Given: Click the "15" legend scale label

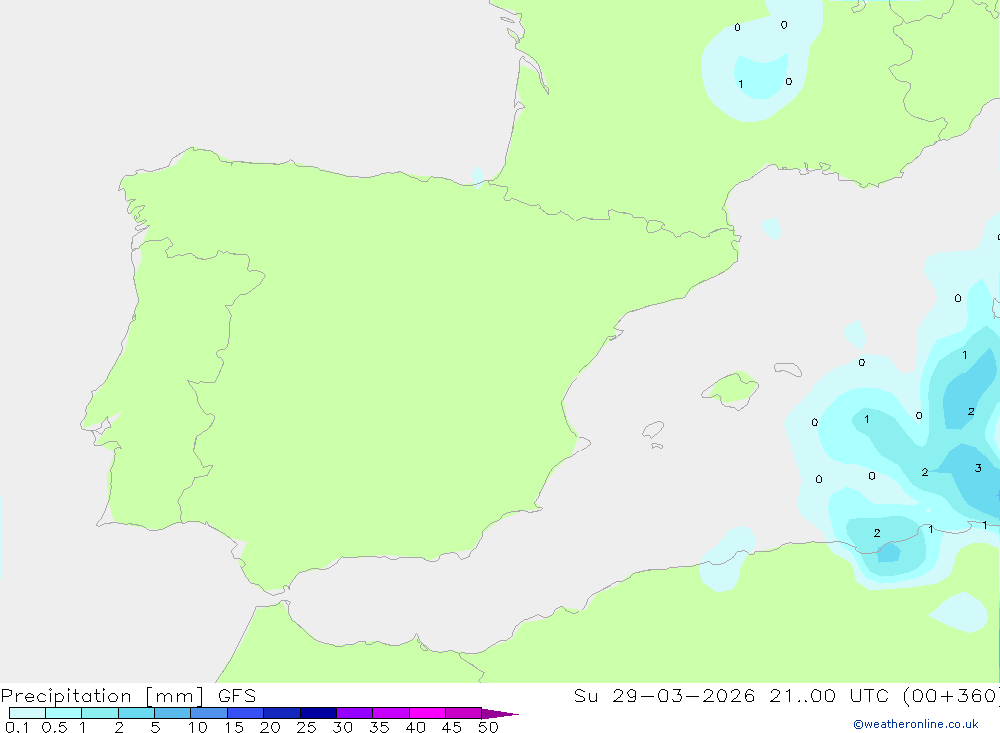Looking at the screenshot, I should pos(234,727).
